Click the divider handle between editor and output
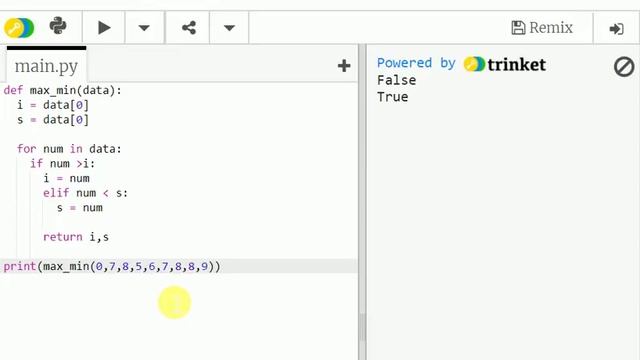Screen dimensions: 640x360 pos(362,327)
